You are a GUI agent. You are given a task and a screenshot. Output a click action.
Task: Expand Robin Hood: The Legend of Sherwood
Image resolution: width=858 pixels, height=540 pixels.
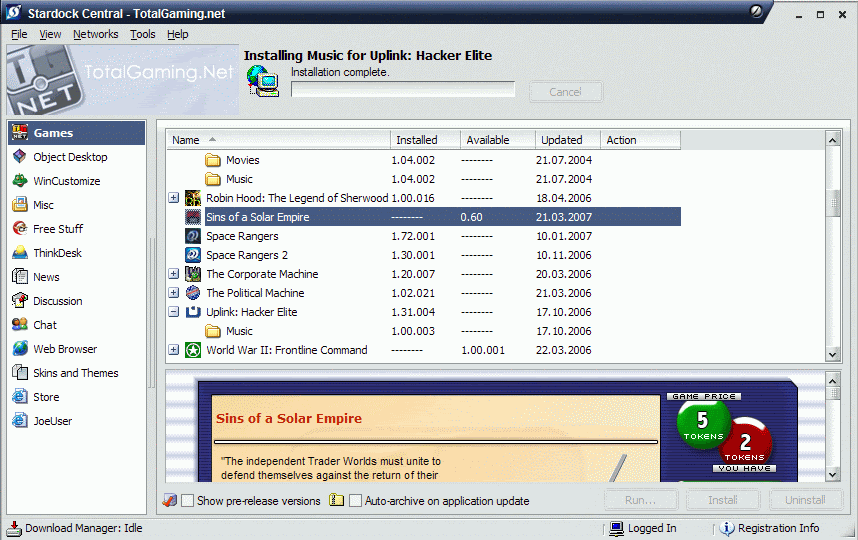pyautogui.click(x=173, y=198)
